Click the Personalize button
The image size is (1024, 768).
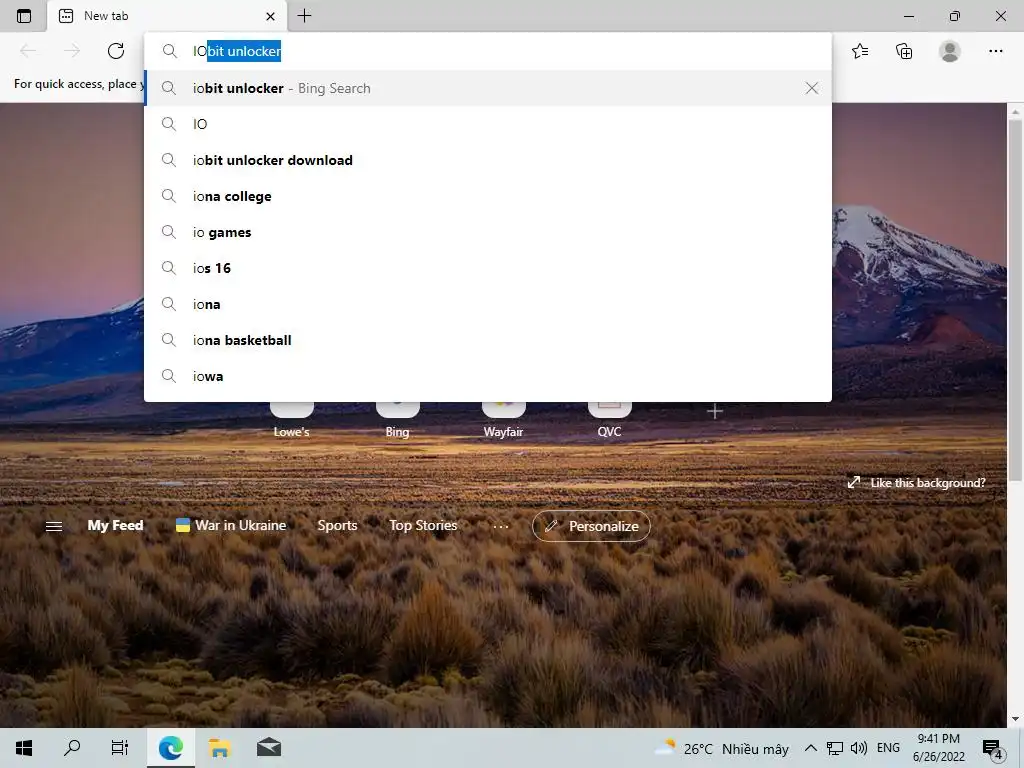[591, 526]
